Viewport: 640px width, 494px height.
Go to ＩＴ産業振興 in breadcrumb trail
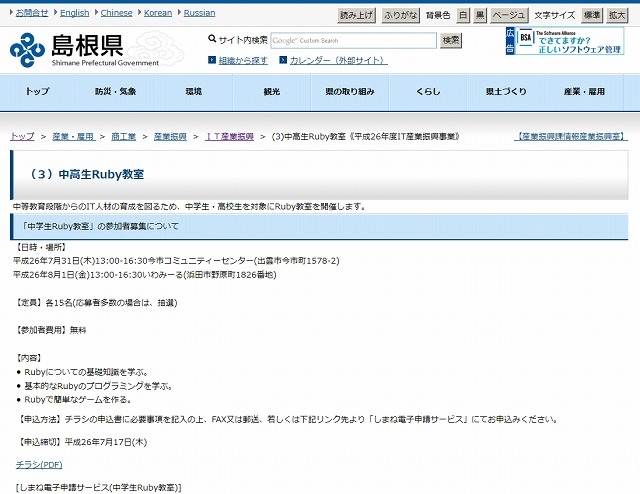(229, 136)
